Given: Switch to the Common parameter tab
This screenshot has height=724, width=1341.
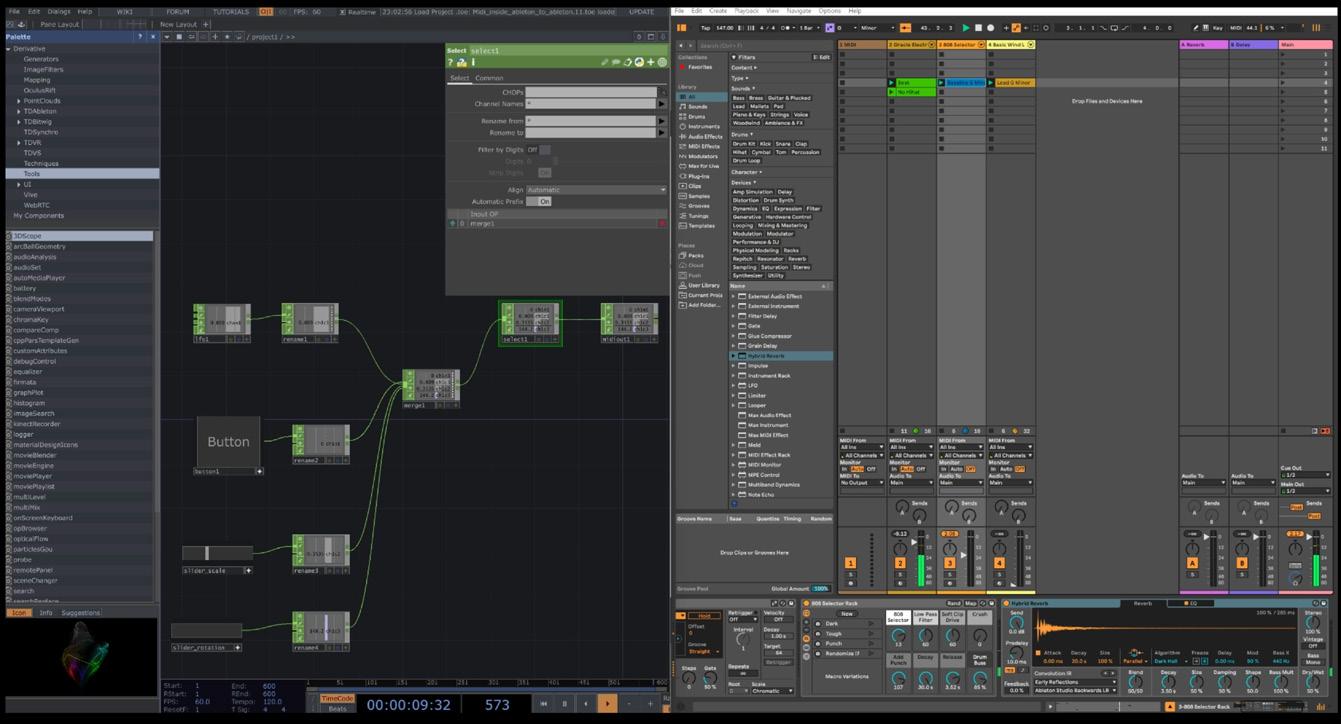Looking at the screenshot, I should click(489, 78).
